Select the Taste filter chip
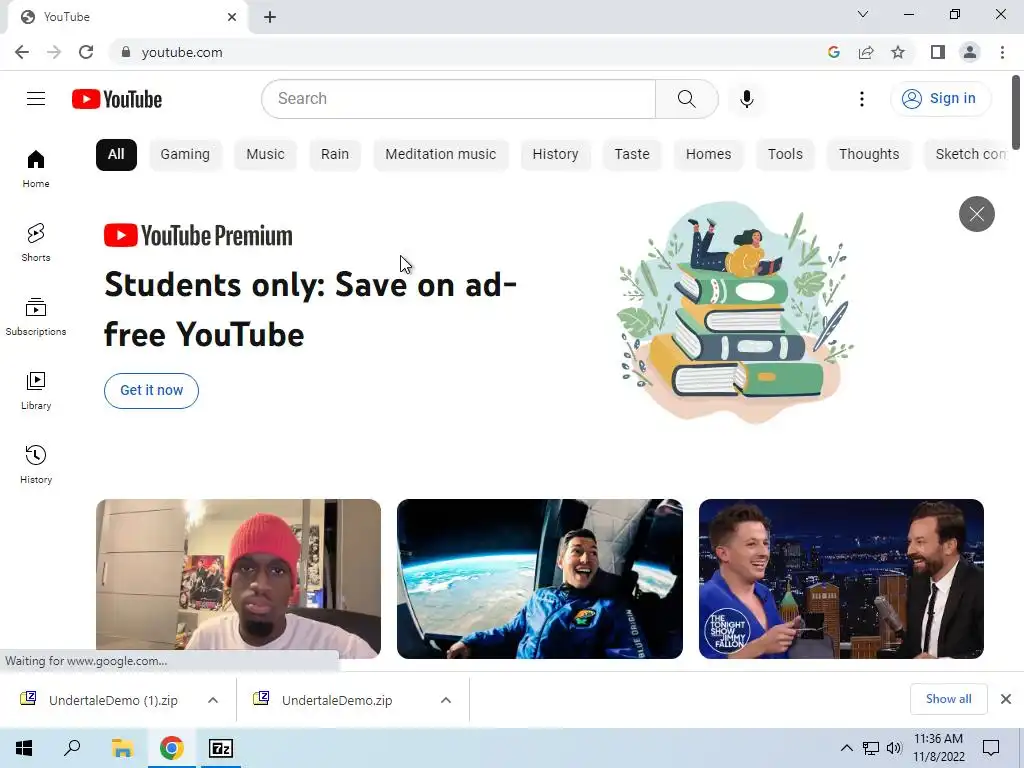Screen dimensions: 1024x768 [632, 155]
